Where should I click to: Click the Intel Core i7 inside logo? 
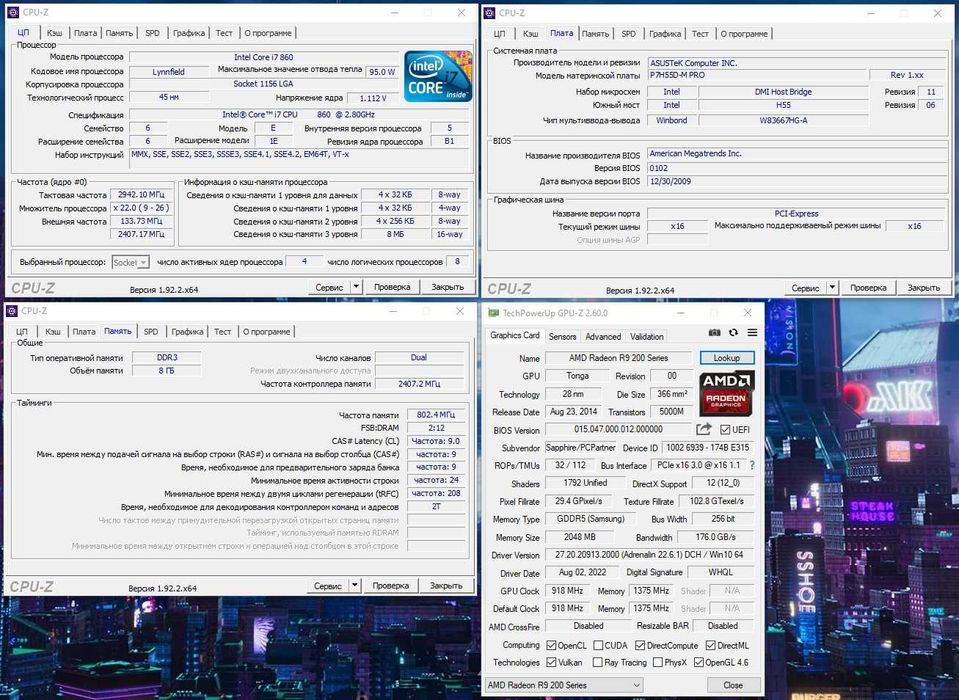point(438,76)
